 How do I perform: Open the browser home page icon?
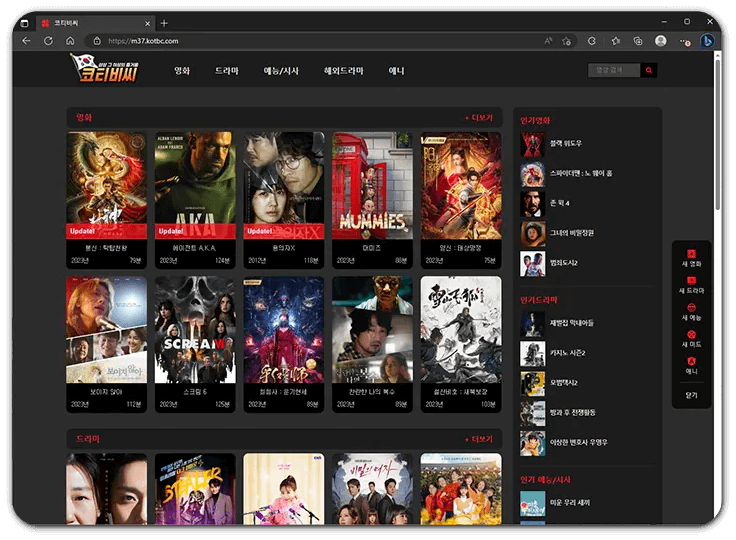click(70, 41)
